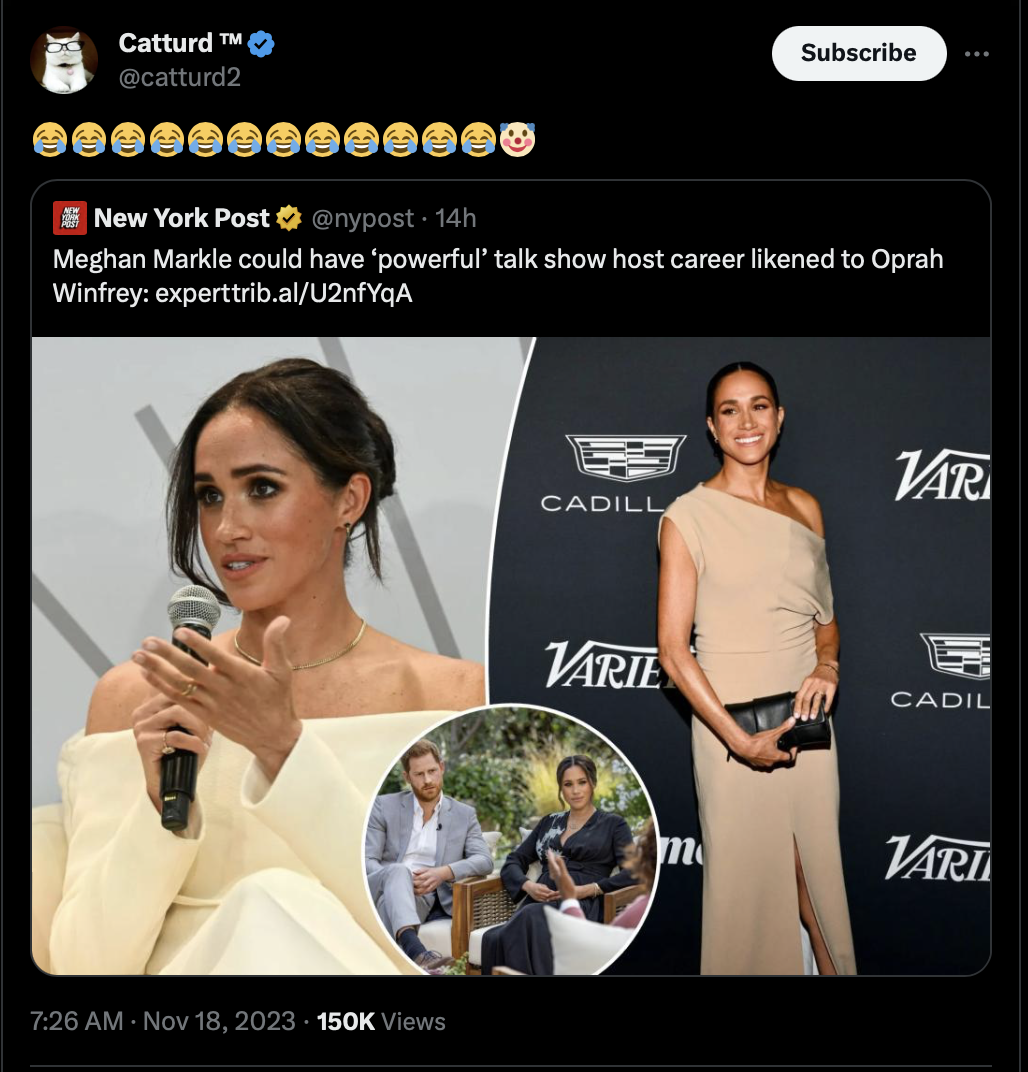The image size is (1028, 1072).
Task: Click the last laughing-crying emoji before clown
Action: [478, 139]
